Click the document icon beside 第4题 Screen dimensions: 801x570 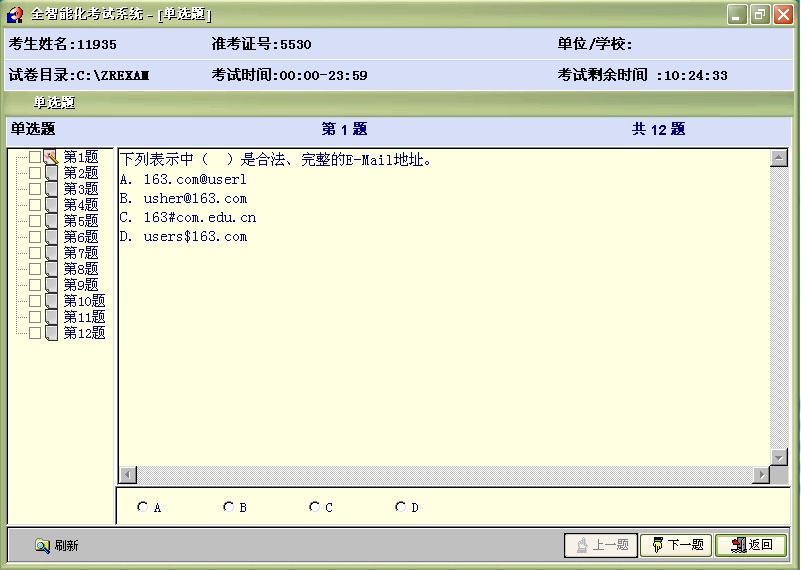pos(51,205)
